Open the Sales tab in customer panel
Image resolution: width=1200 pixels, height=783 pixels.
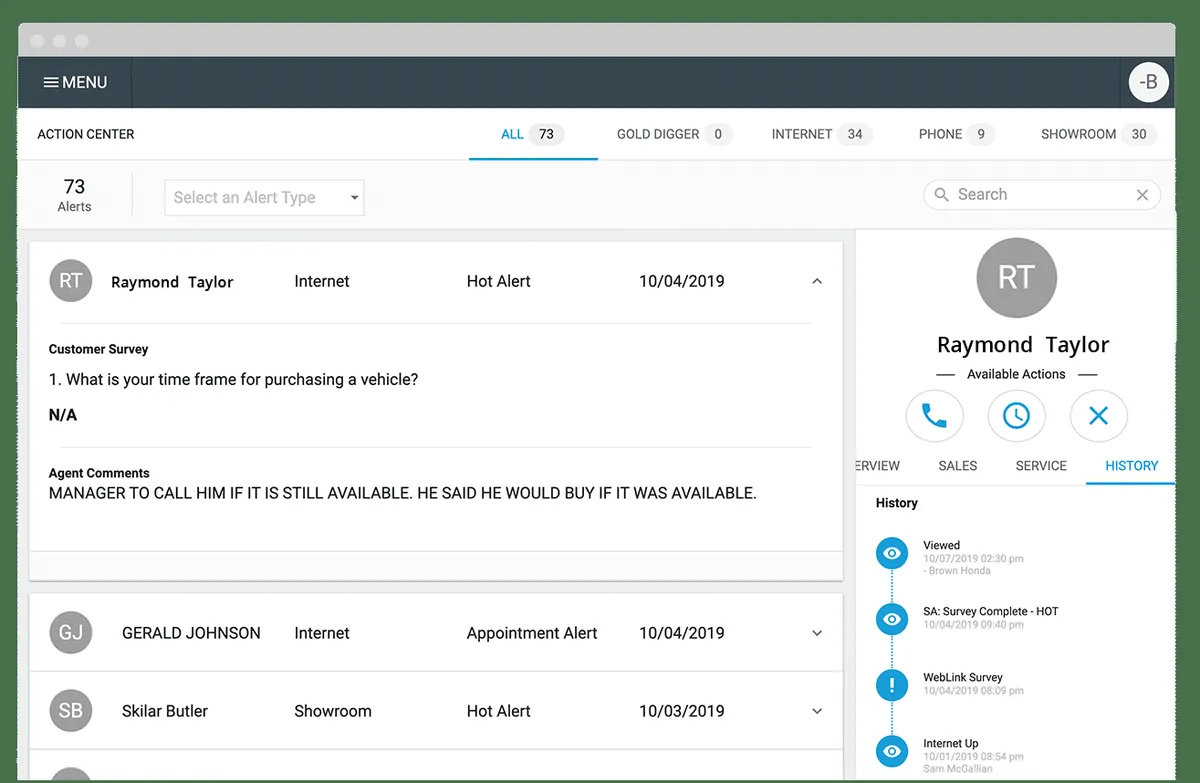pos(957,466)
